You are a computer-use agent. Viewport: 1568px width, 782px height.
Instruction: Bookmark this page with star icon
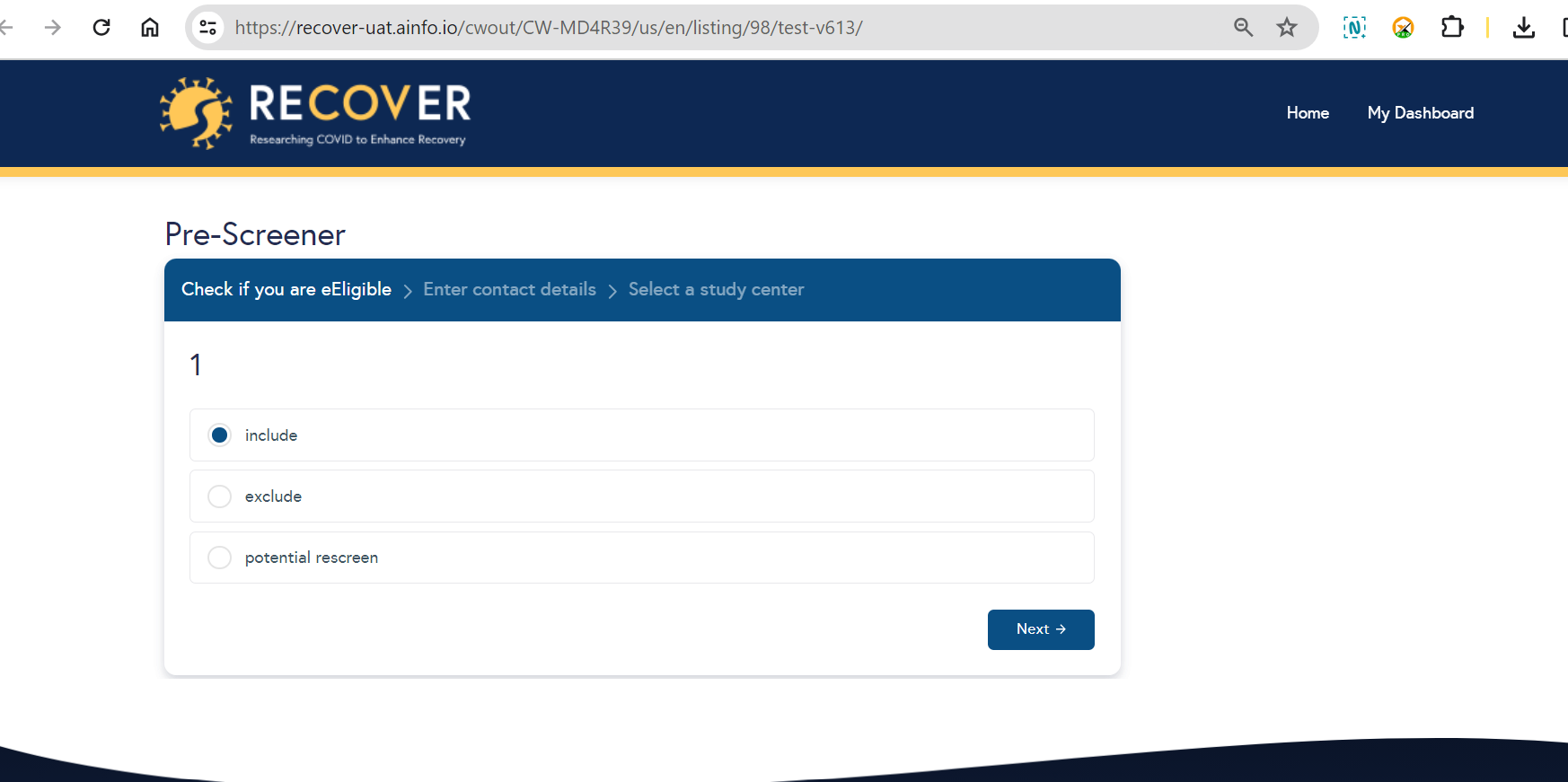click(1287, 28)
